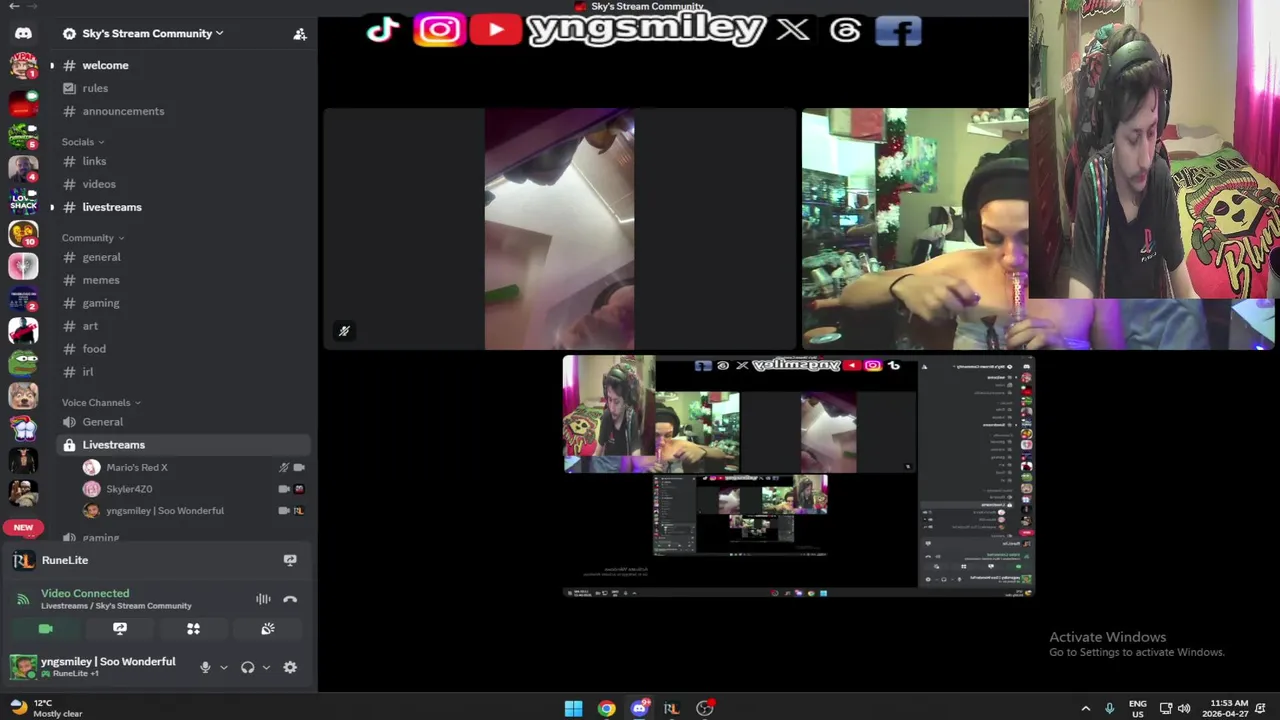Viewport: 1280px width, 720px height.
Task: Collapse the Voice Channels category
Action: tap(101, 403)
